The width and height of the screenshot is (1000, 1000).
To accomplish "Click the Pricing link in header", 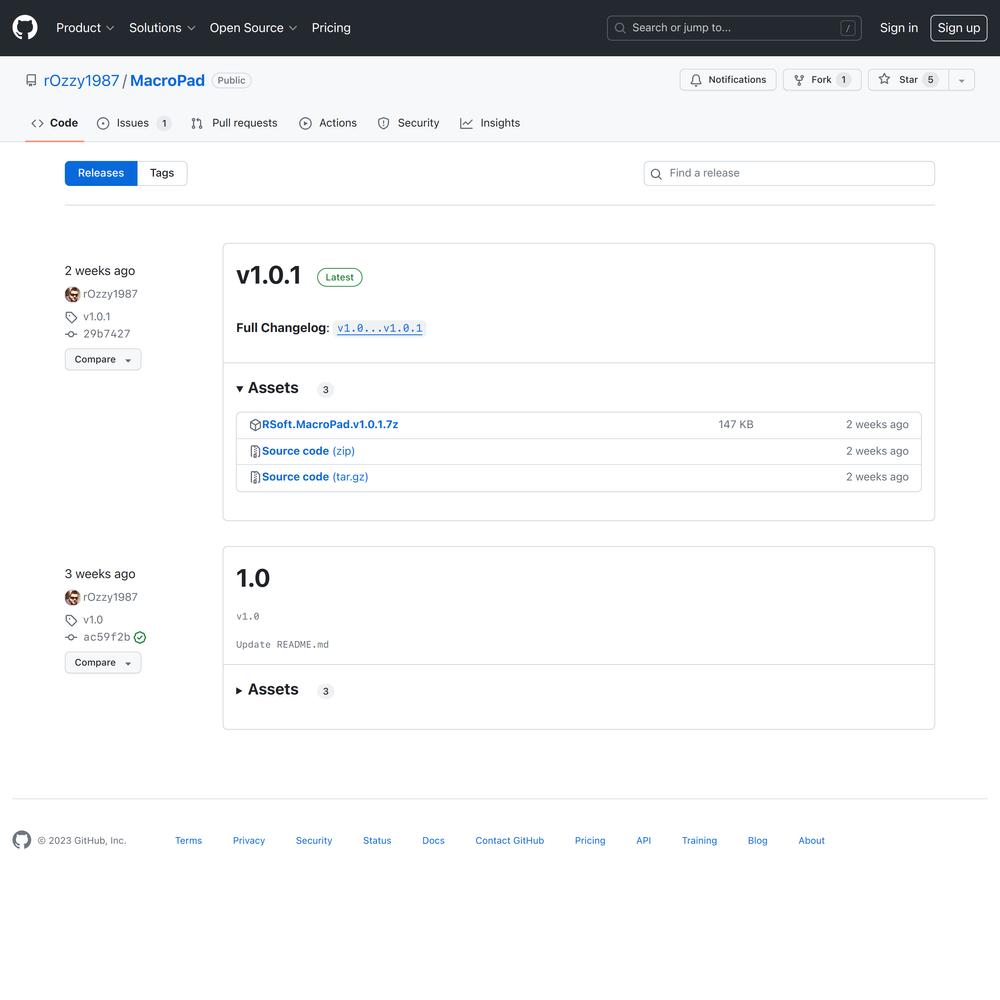I will click(x=331, y=28).
